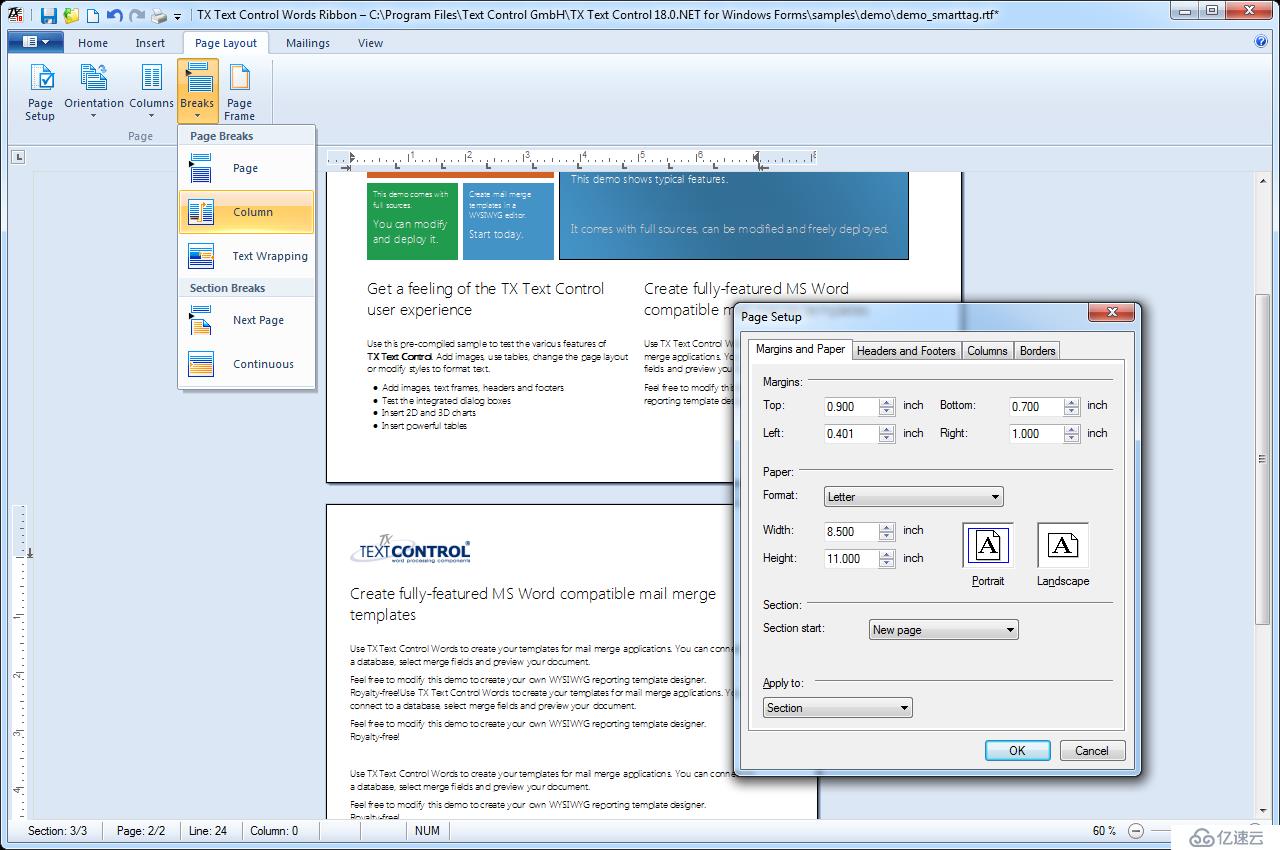Click the TX Text Control logo in the document
This screenshot has height=850, width=1280.
411,547
